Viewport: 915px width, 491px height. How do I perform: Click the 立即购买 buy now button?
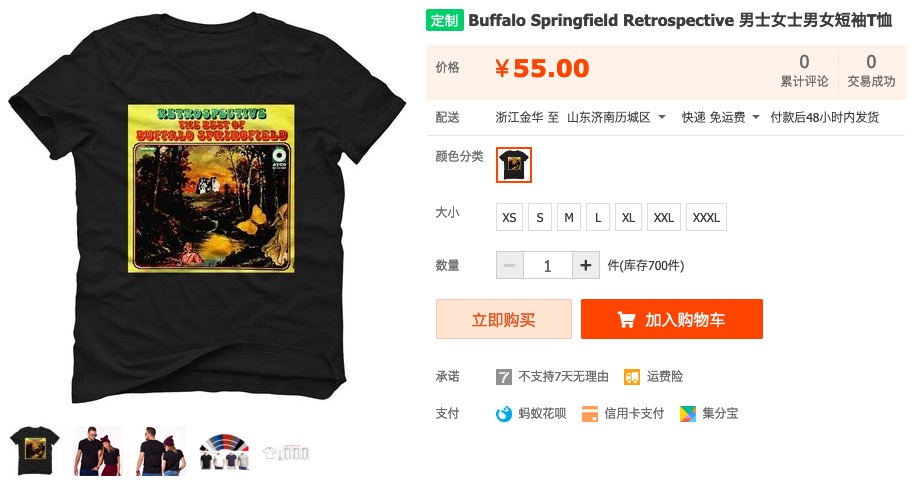pos(504,319)
